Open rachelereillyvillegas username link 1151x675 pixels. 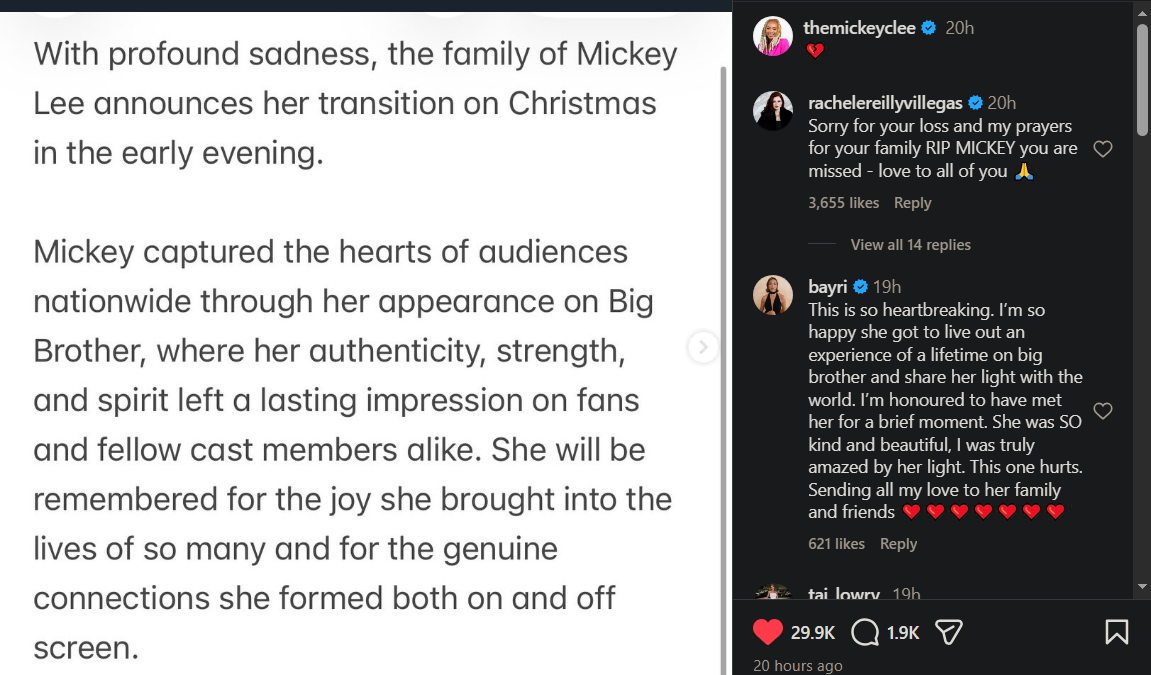pyautogui.click(x=885, y=103)
